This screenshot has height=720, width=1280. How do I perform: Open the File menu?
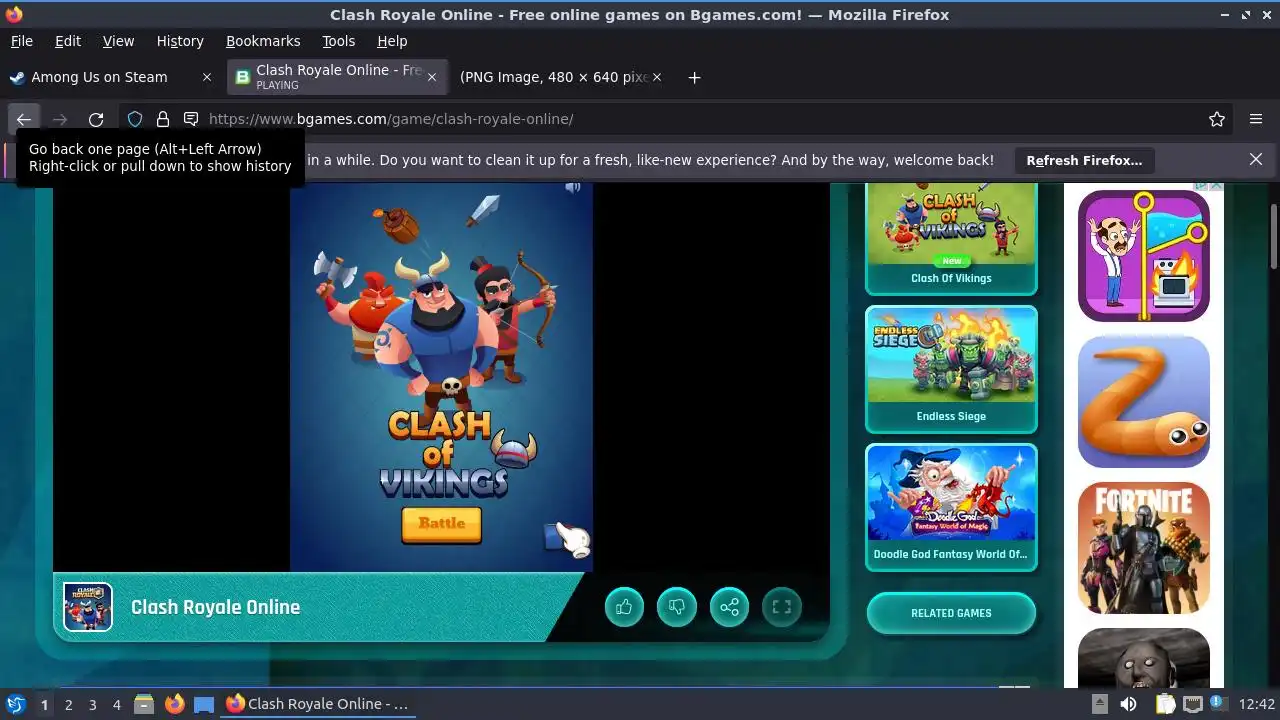coord(21,41)
